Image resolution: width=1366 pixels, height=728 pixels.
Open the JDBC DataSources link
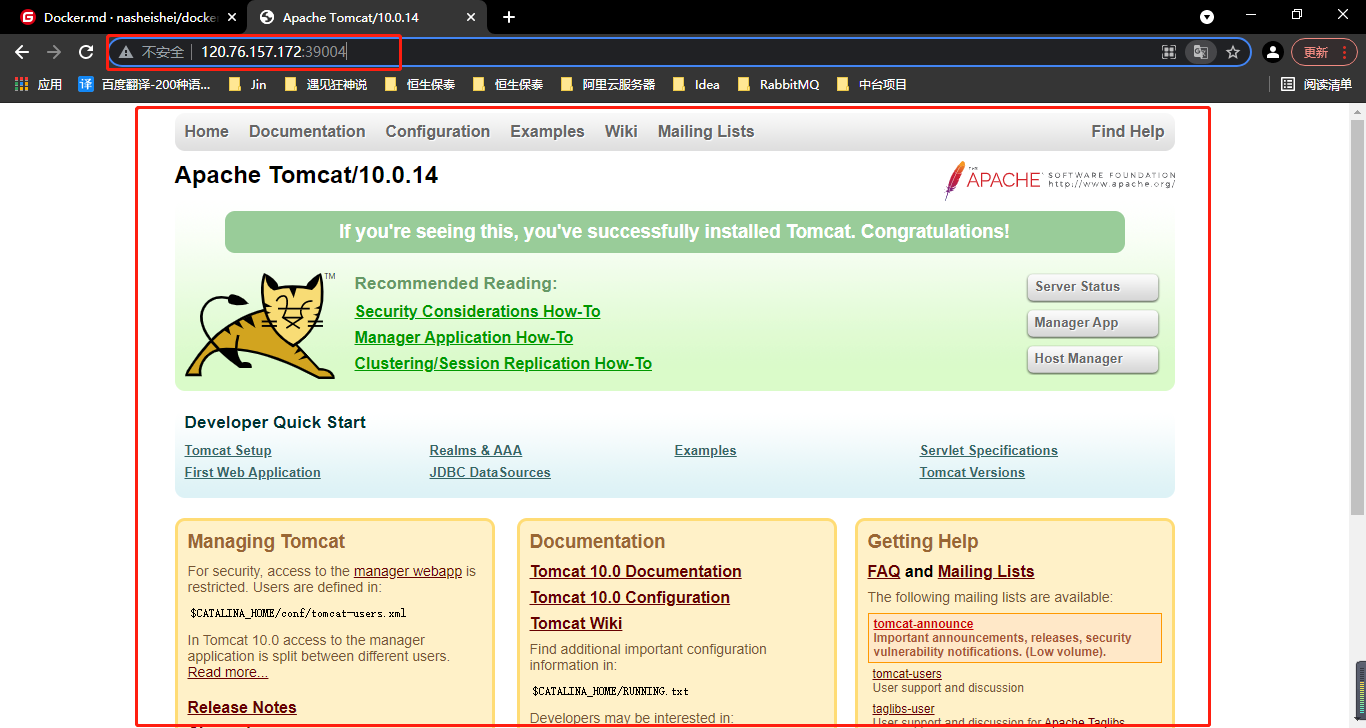(490, 473)
